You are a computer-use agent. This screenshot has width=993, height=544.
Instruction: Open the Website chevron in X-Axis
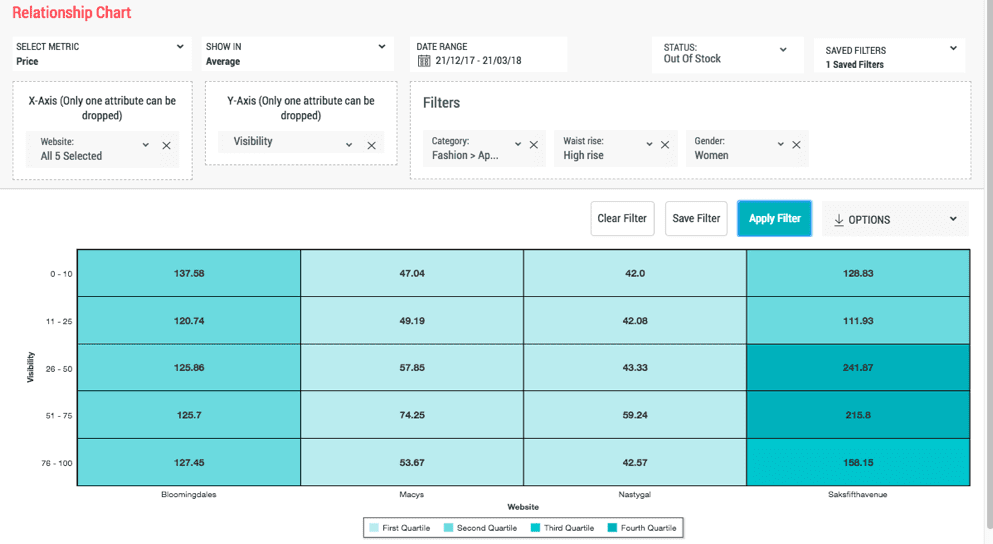(146, 145)
